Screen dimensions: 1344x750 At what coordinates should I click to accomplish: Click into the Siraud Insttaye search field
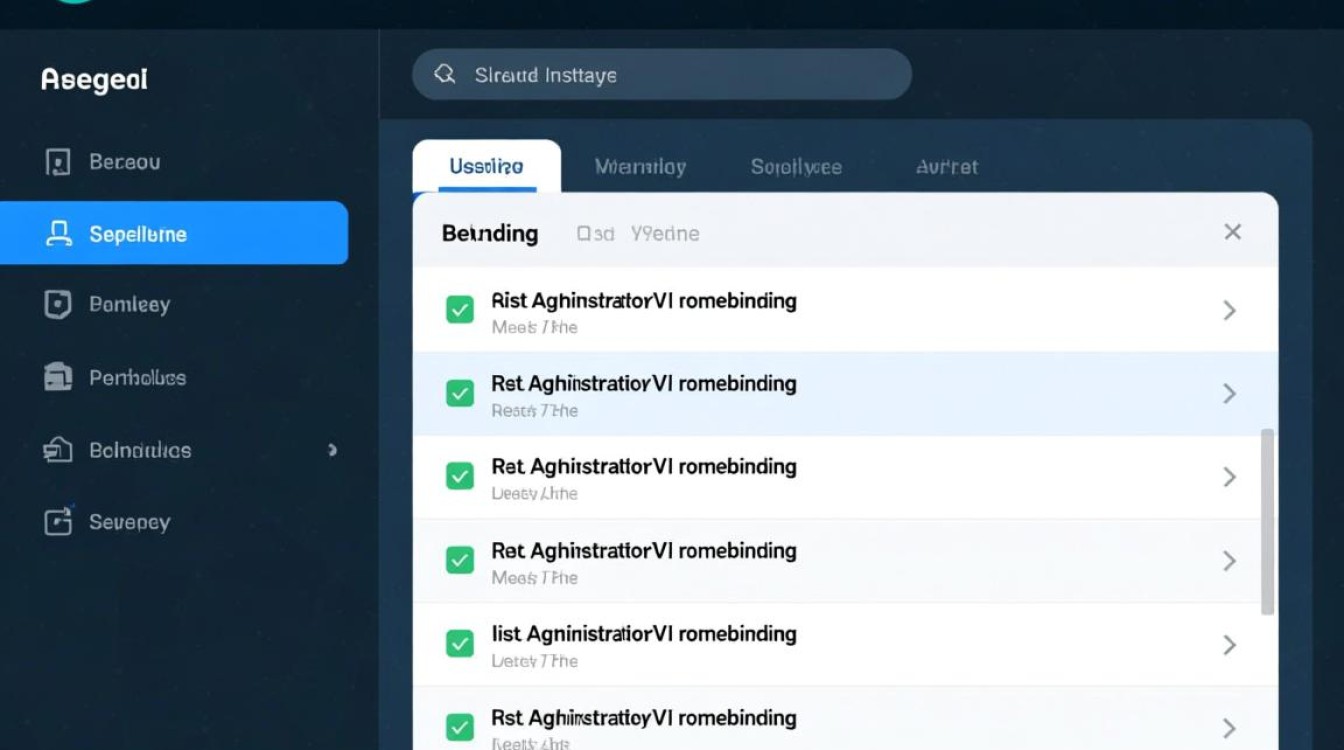680,75
